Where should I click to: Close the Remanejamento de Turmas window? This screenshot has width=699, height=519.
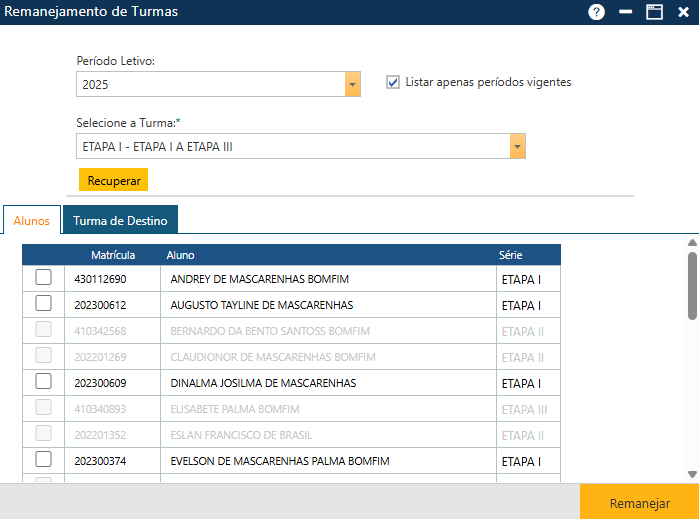tap(683, 12)
